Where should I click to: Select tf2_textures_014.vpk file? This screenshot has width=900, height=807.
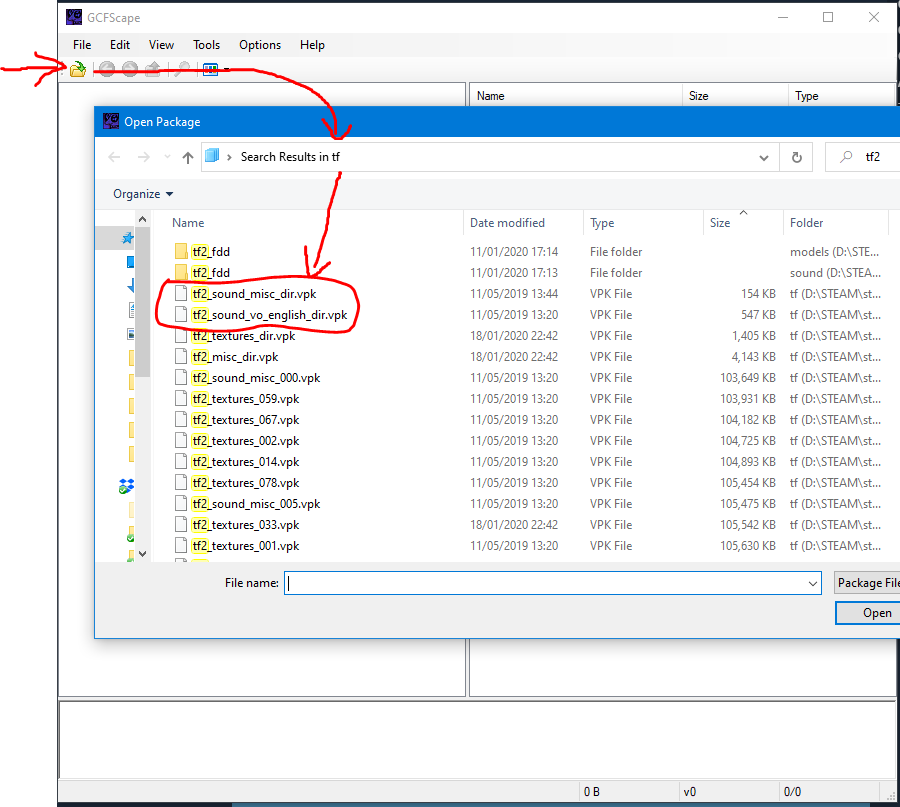coord(246,462)
